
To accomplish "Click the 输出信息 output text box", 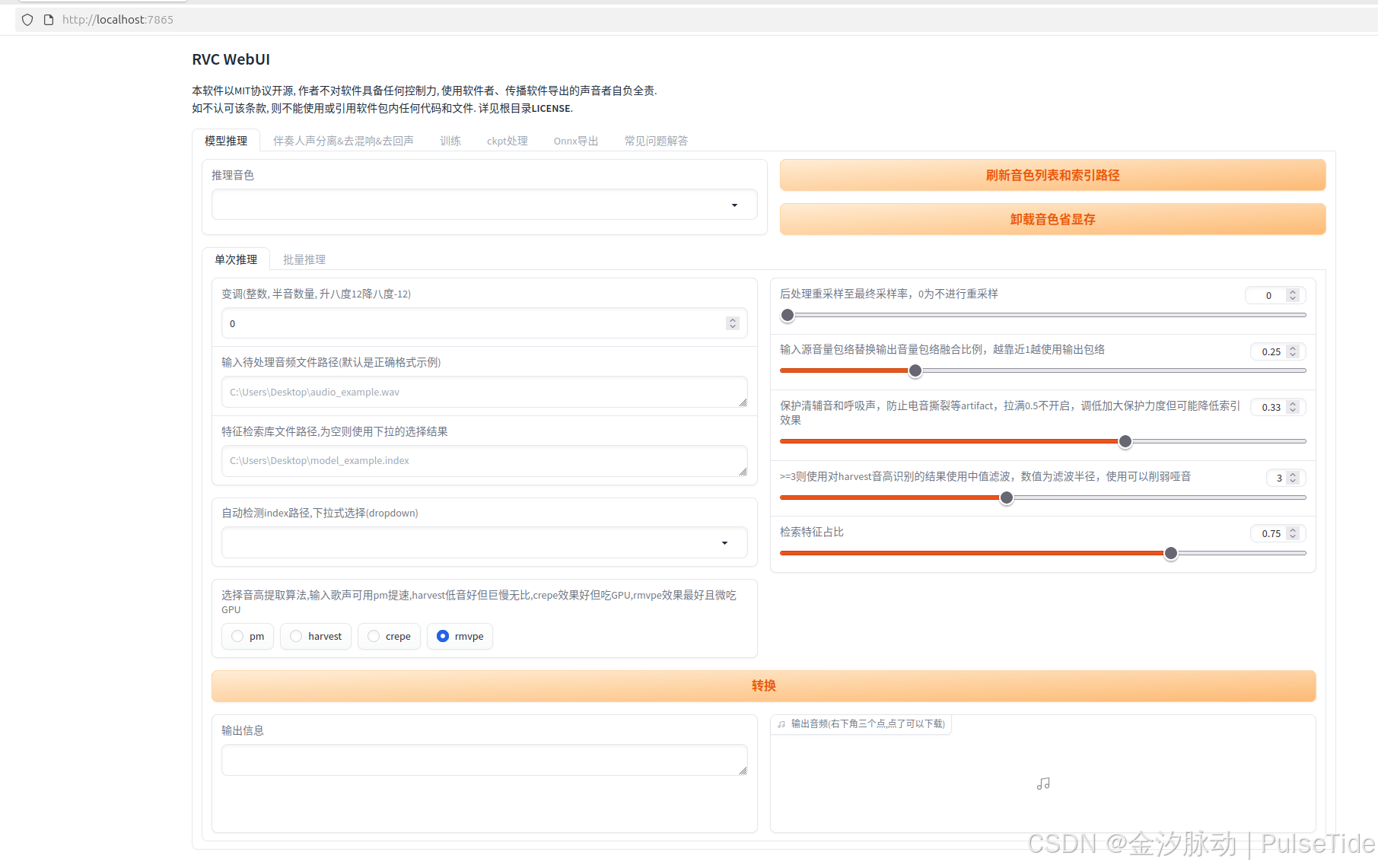I will click(x=484, y=760).
